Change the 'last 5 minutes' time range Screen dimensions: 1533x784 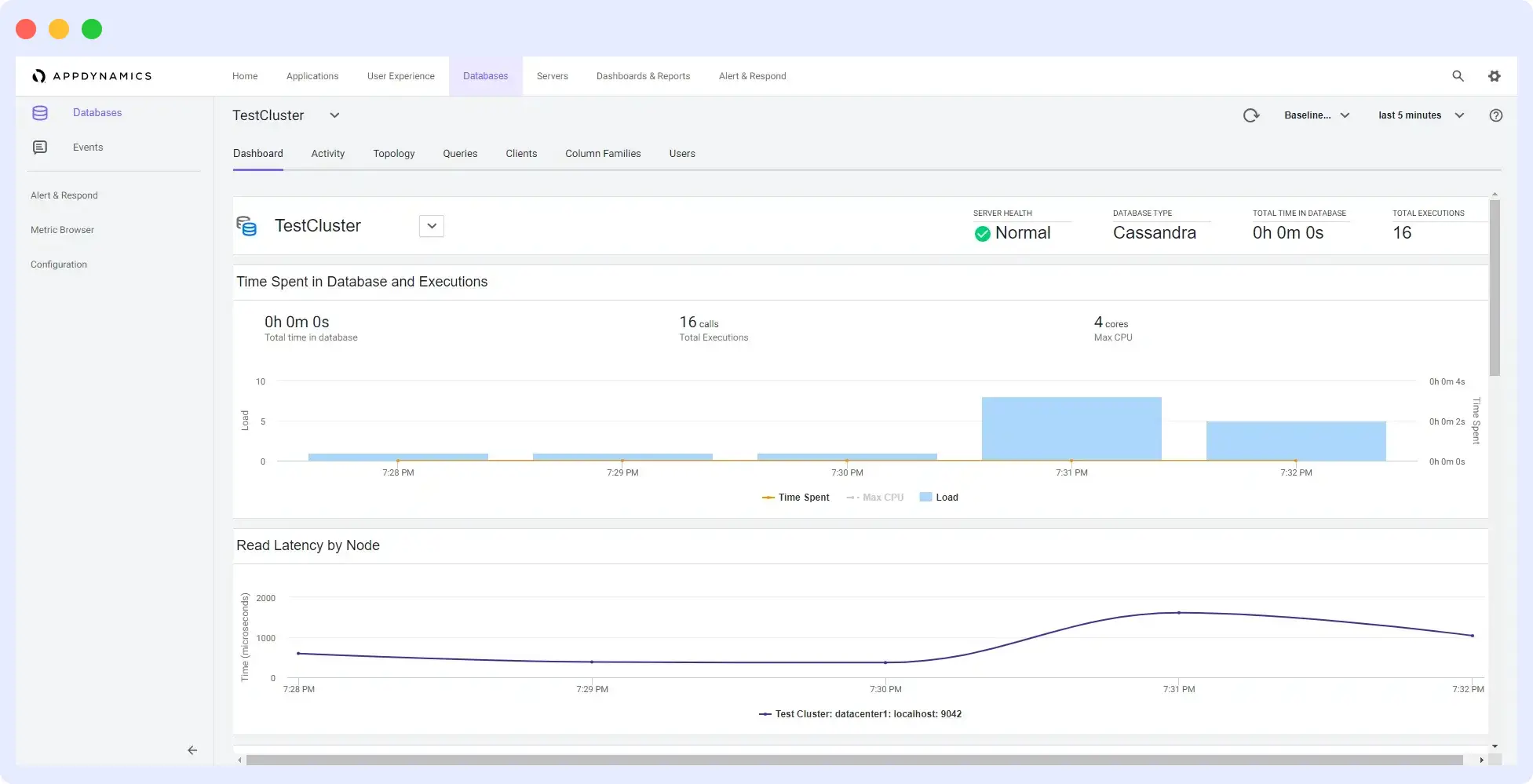pyautogui.click(x=1419, y=115)
